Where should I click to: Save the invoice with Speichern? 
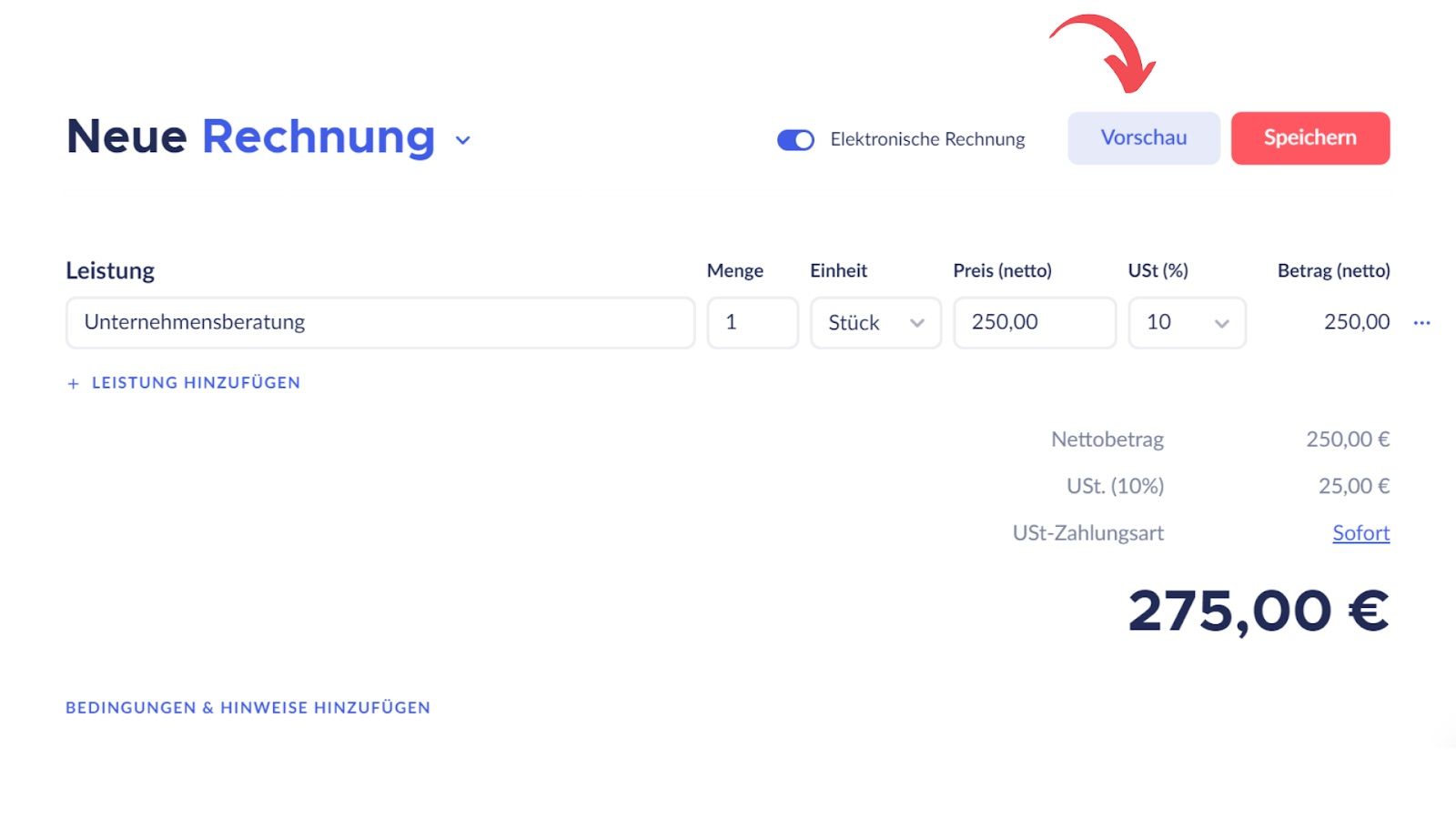pyautogui.click(x=1309, y=138)
